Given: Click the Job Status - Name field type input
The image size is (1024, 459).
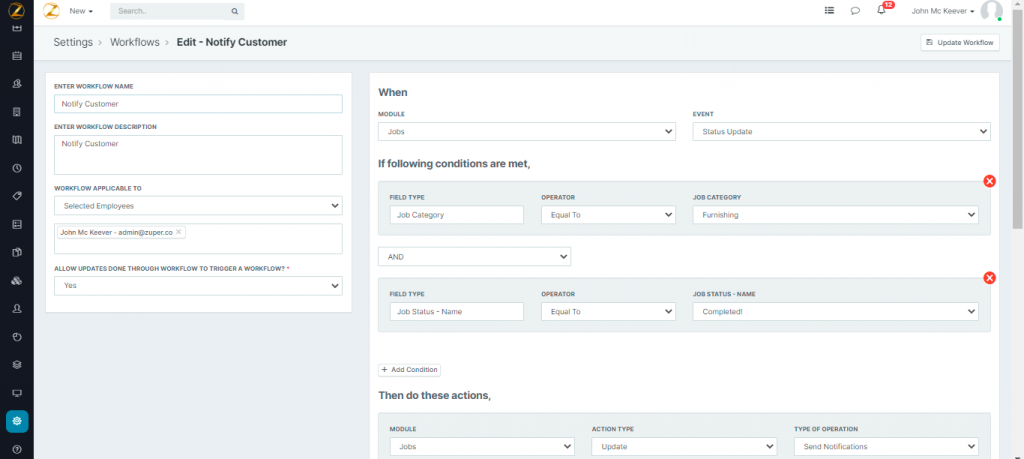Looking at the screenshot, I should pos(456,311).
